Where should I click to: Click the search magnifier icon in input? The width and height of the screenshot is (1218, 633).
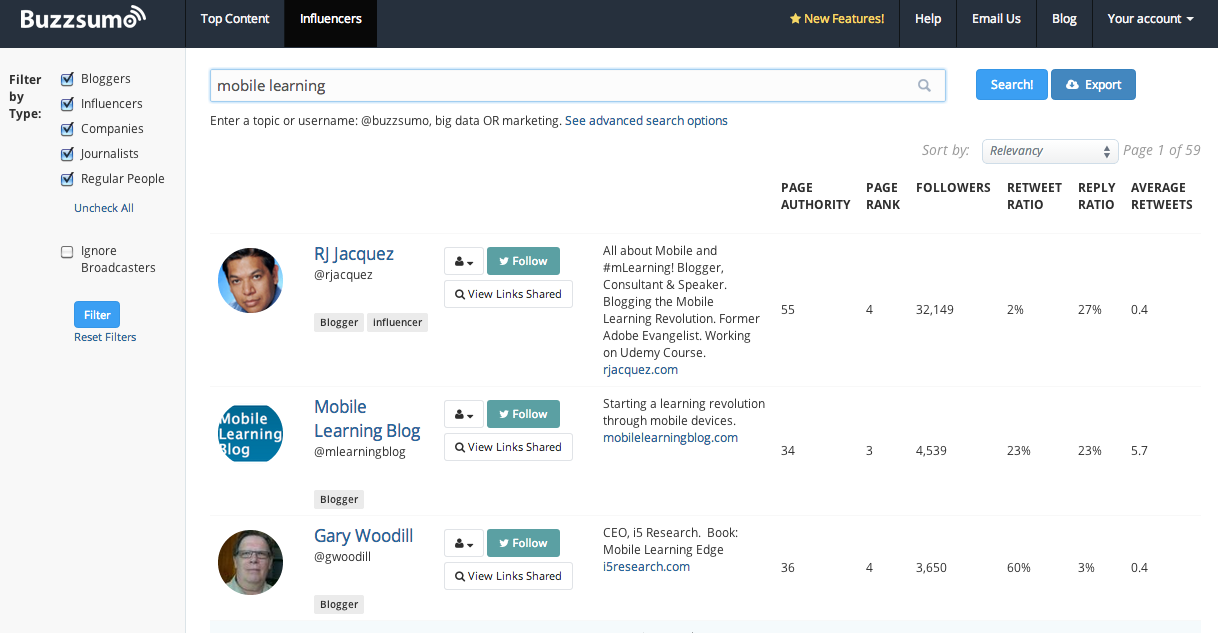(924, 86)
